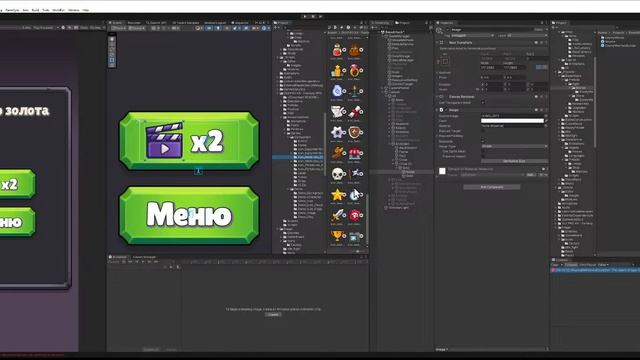
Task: Toggle the Gizmos button in Scene toolbar
Action: pyautogui.click(x=264, y=29)
